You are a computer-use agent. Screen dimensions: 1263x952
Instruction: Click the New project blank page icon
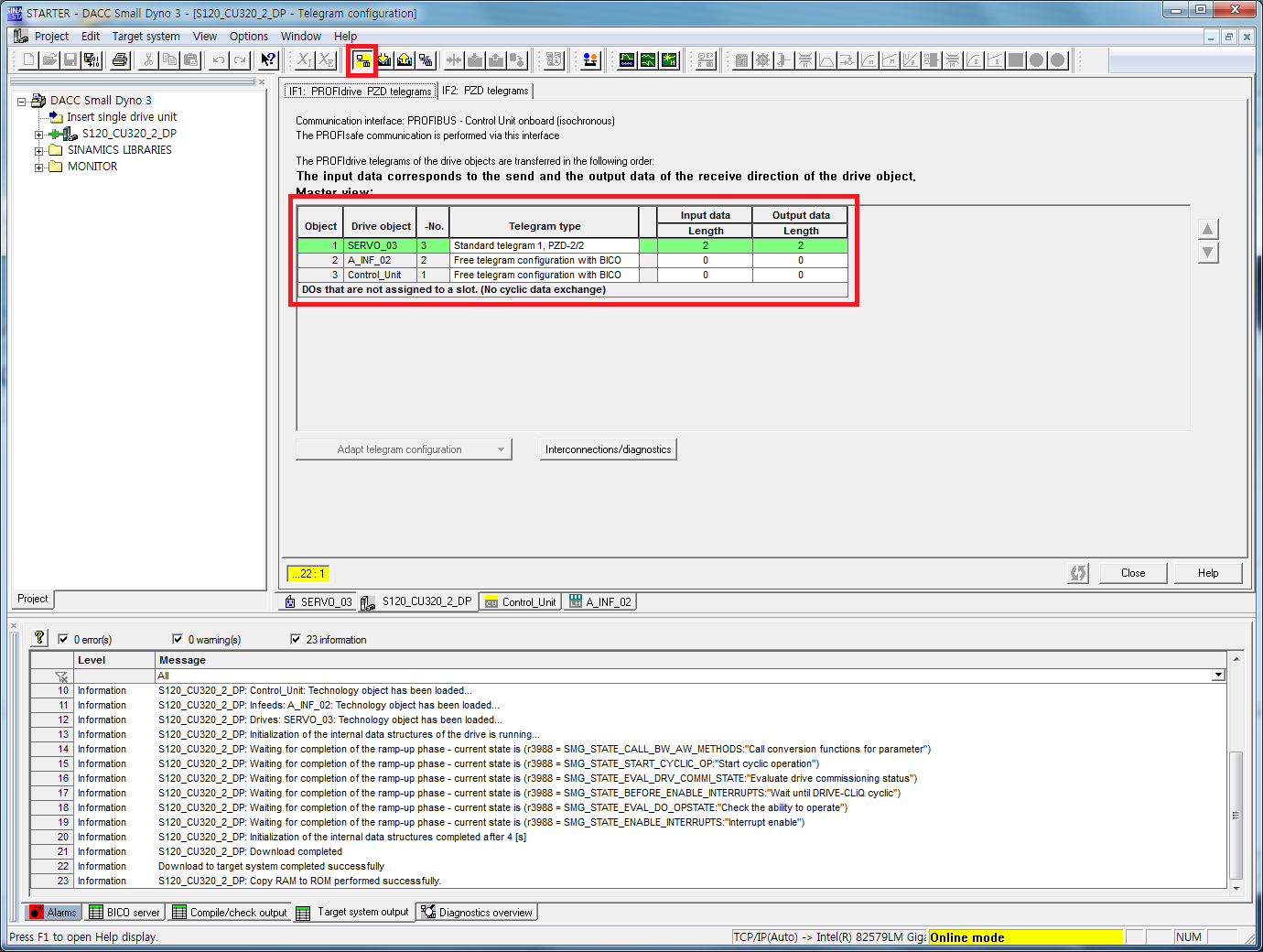coord(28,60)
